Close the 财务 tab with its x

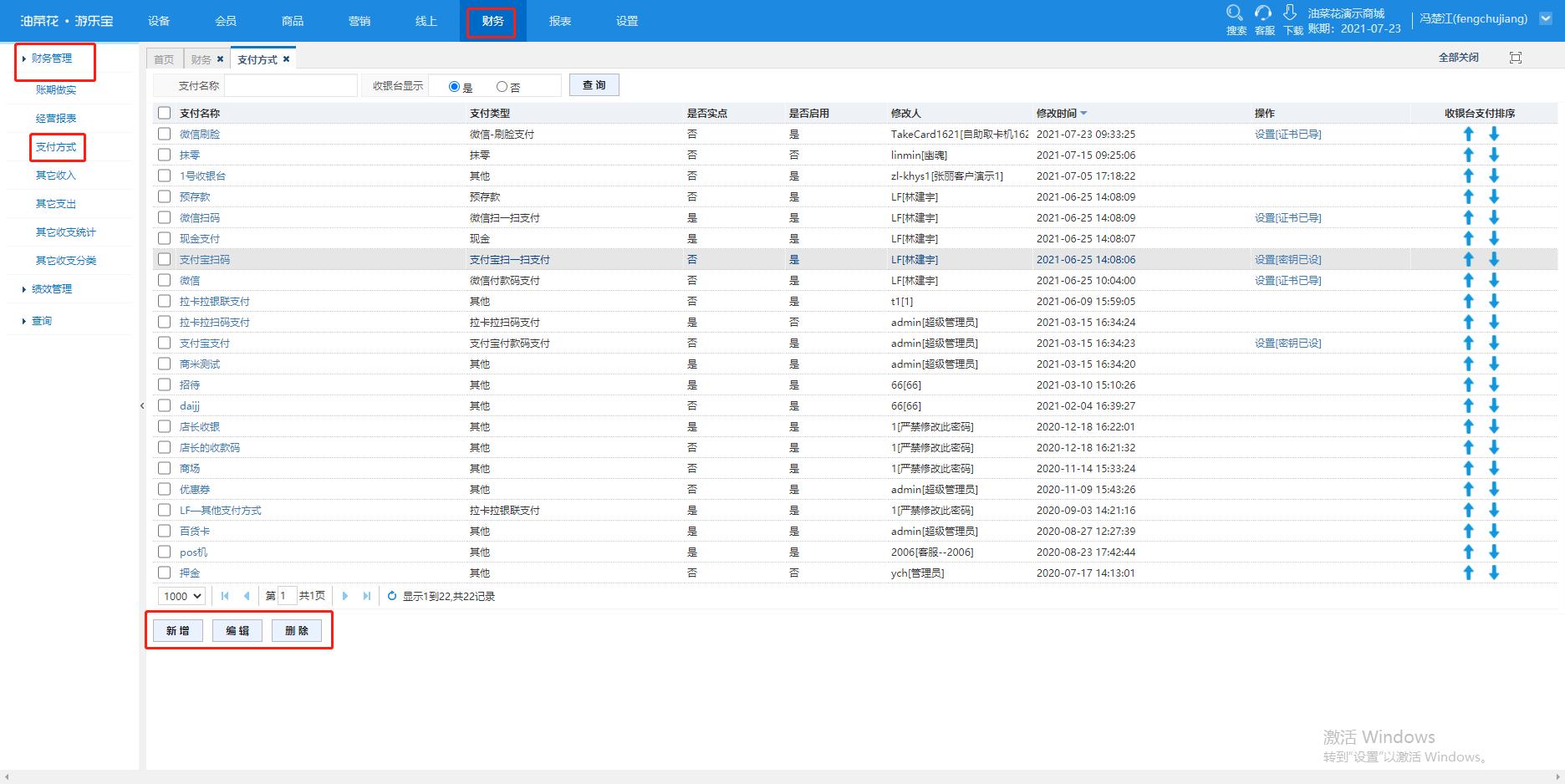[x=220, y=59]
